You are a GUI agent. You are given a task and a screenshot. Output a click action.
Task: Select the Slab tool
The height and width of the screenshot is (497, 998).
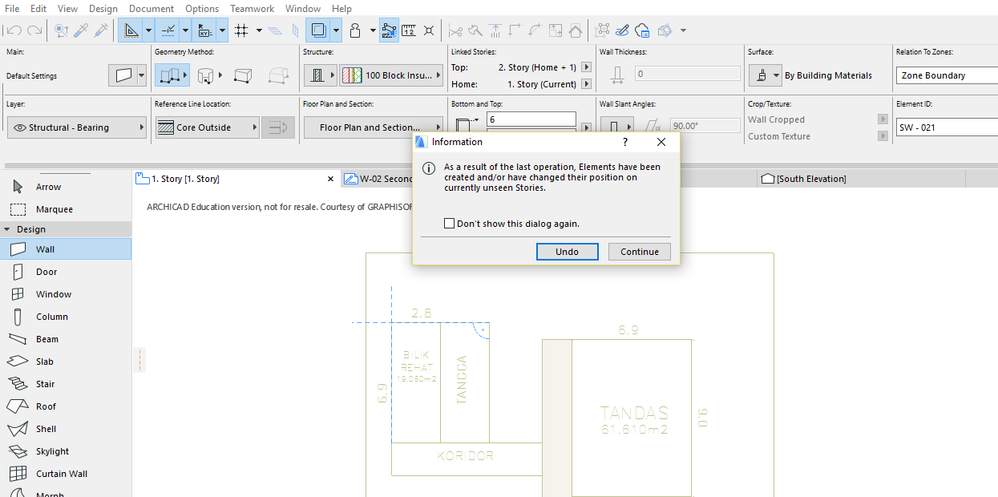[66, 361]
